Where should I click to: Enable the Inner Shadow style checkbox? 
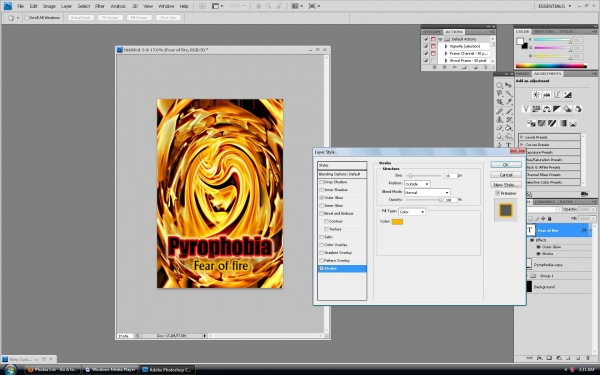(x=322, y=190)
